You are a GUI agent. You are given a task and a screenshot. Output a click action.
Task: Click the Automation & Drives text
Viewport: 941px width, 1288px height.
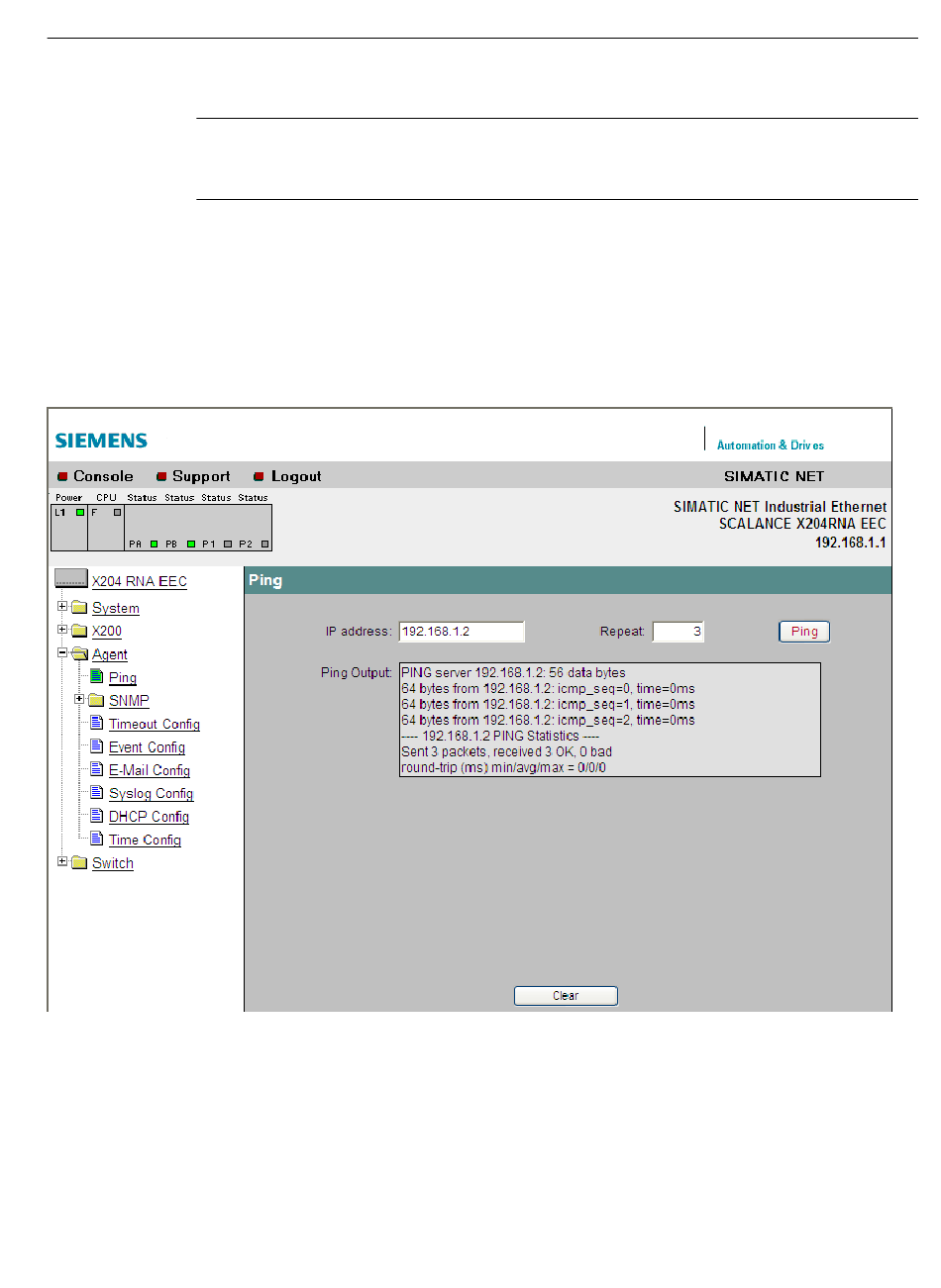pos(771,446)
